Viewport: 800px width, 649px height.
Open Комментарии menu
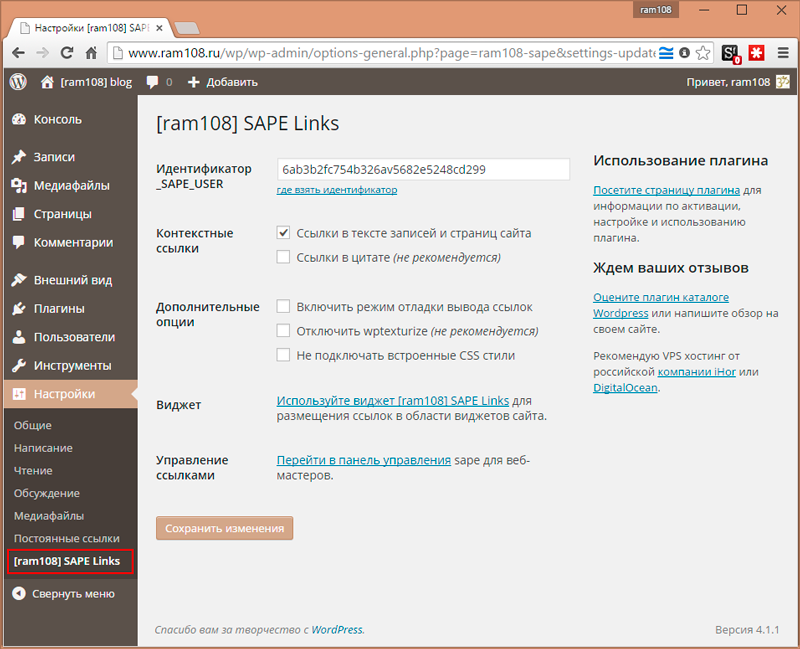[x=71, y=243]
